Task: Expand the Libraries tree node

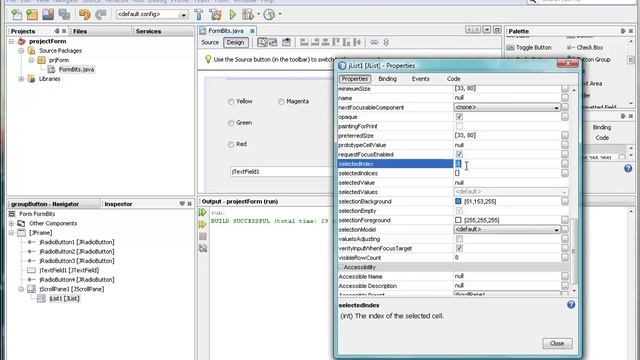Action: 21,79
